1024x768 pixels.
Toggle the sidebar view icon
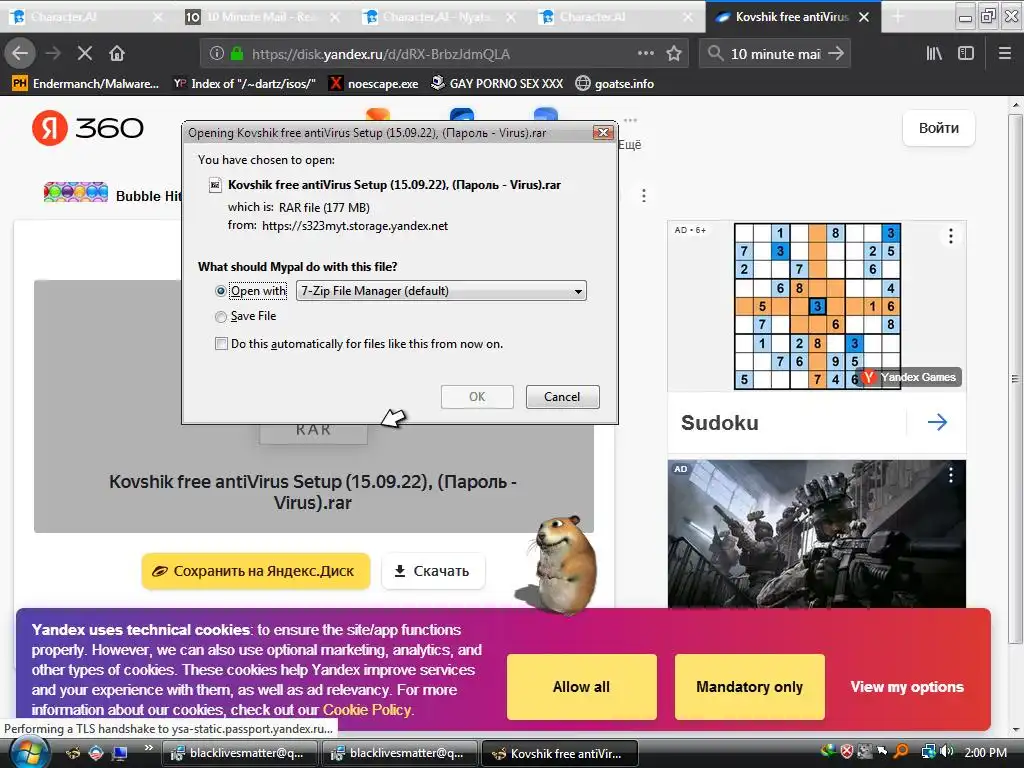[966, 54]
